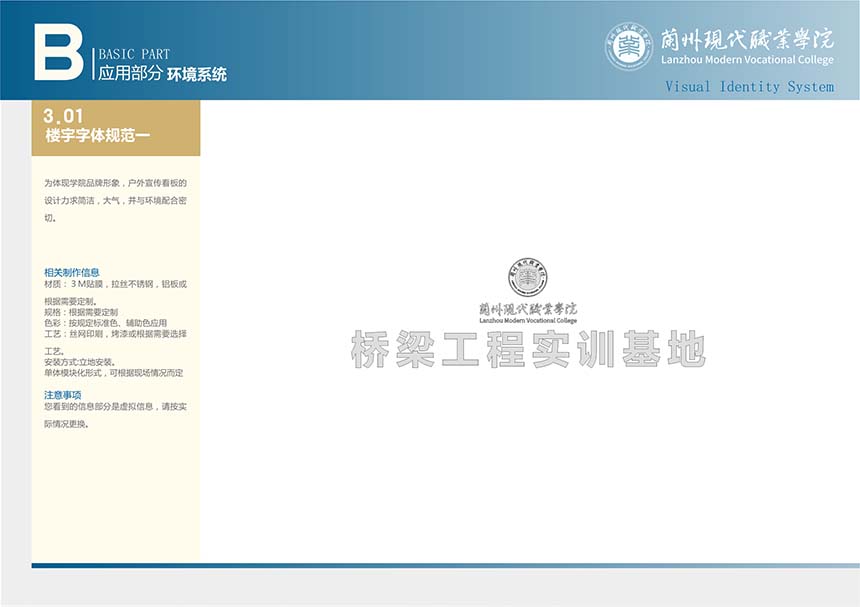This screenshot has width=860, height=607.
Task: Click the 相关制作信息 blue heading
Action: 71,272
